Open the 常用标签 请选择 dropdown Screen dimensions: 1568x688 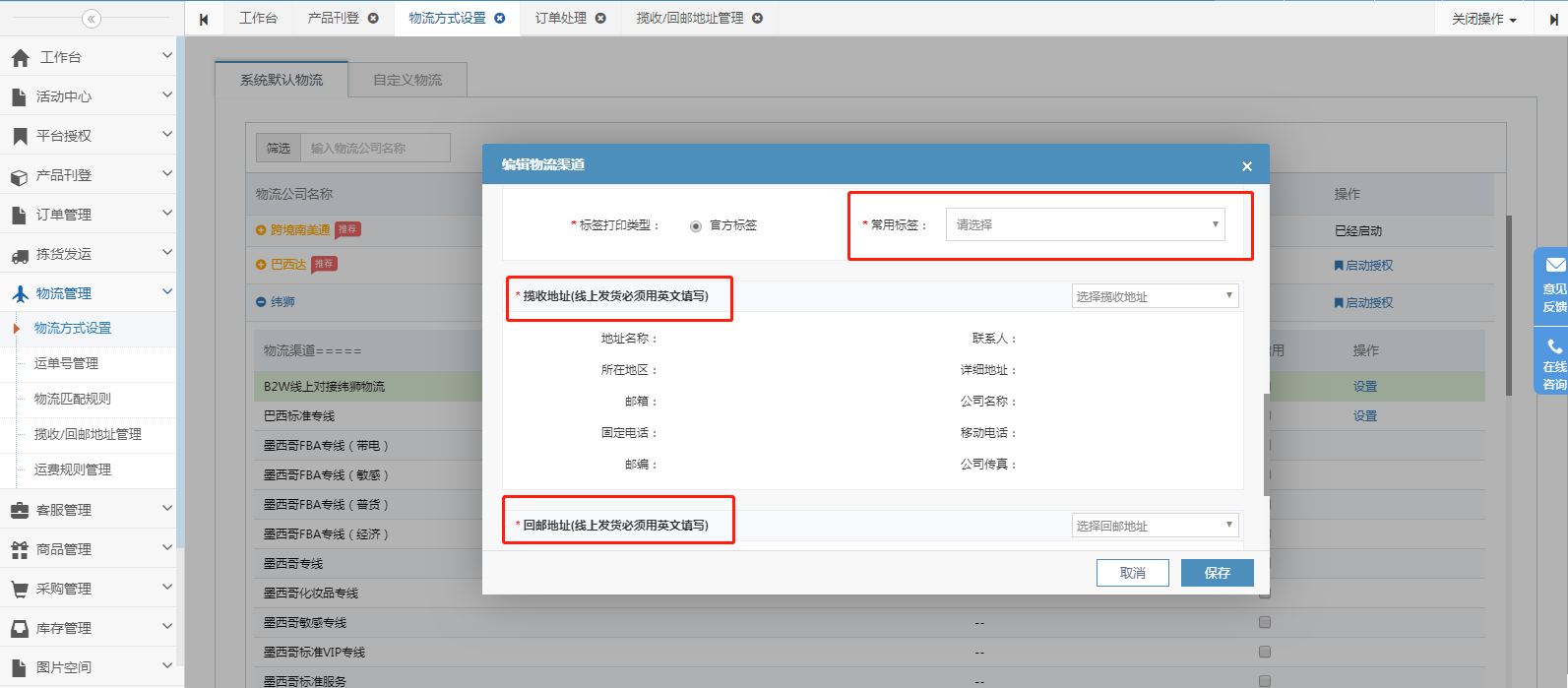(x=1085, y=224)
